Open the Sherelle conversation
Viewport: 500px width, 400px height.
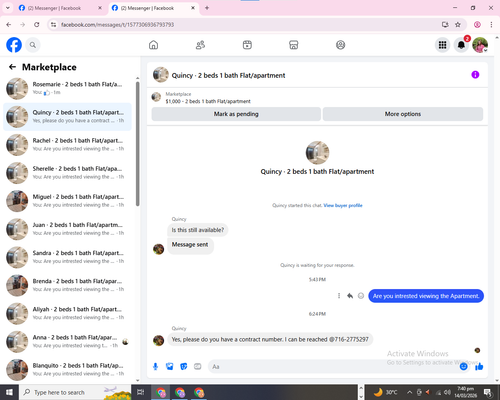(67, 173)
